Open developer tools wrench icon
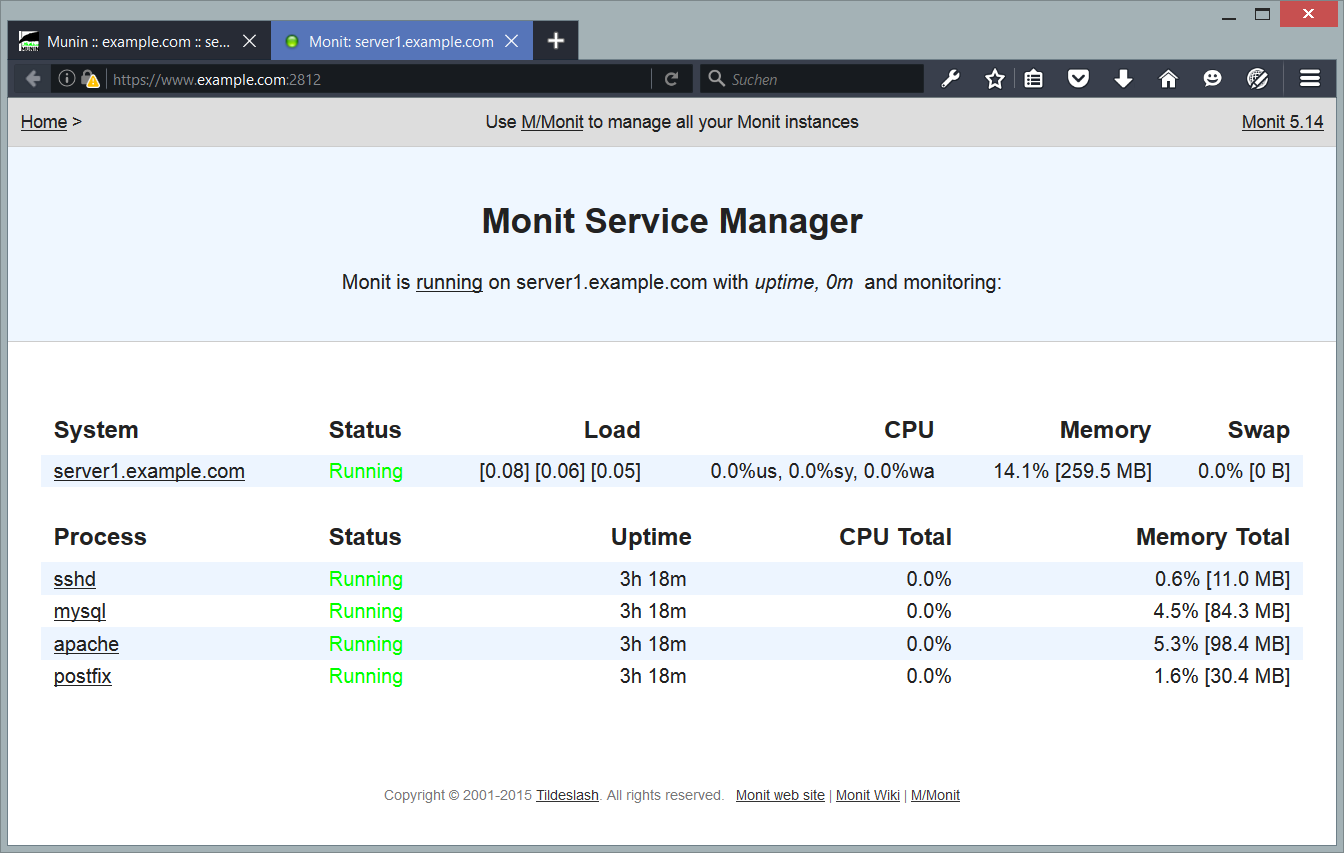The width and height of the screenshot is (1344, 853). [951, 79]
